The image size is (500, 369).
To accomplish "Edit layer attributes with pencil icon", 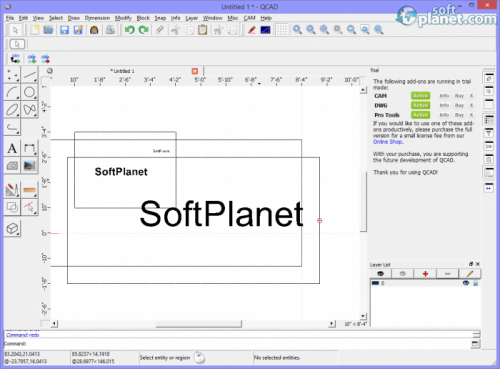I will [x=470, y=274].
